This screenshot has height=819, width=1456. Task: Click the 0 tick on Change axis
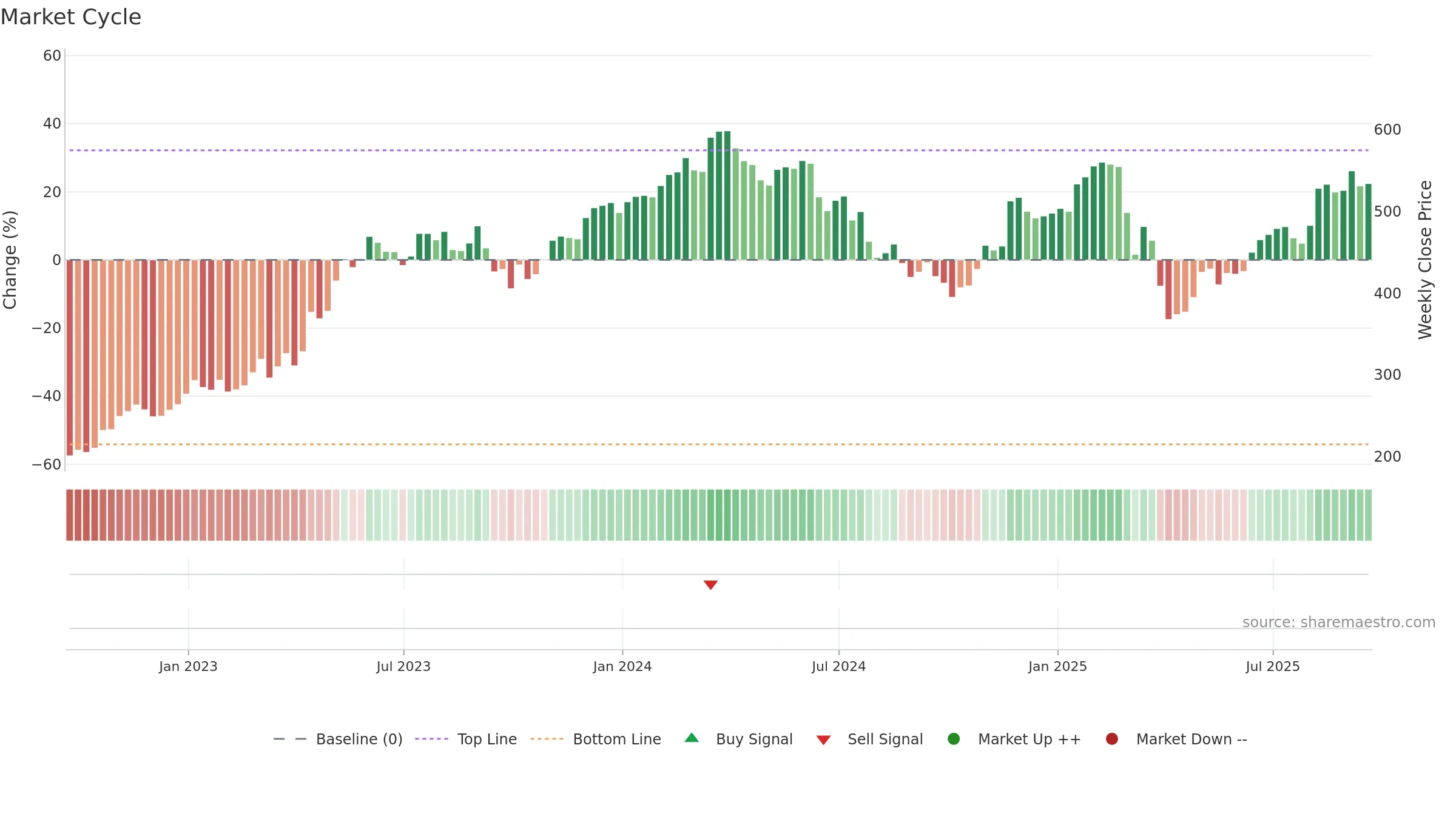click(57, 260)
